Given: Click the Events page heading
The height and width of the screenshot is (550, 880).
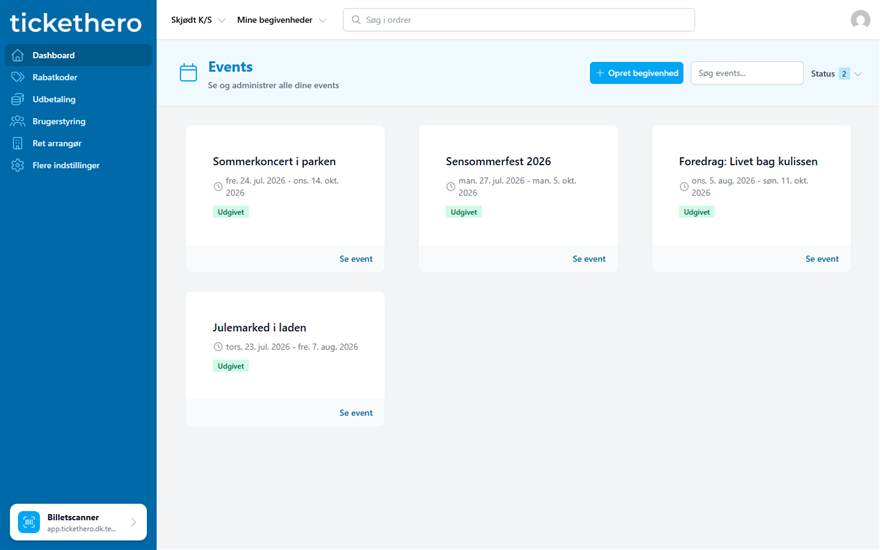Looking at the screenshot, I should (x=230, y=67).
